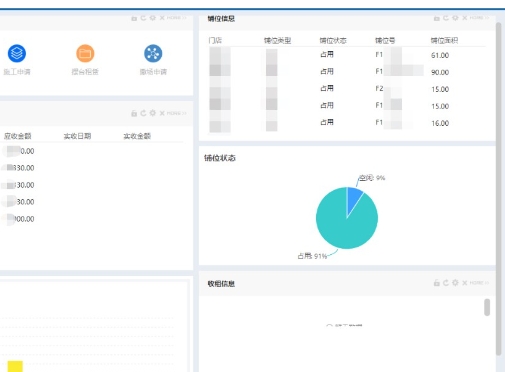This screenshot has width=505, height=372.
Task: Expand MORE link above 应收金额 table
Action: (177, 113)
